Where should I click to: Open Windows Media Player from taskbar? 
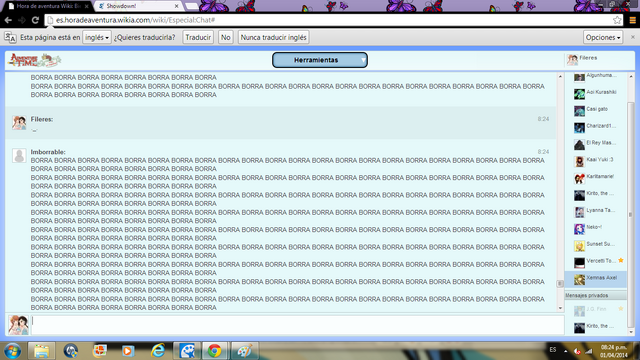pyautogui.click(x=128, y=351)
